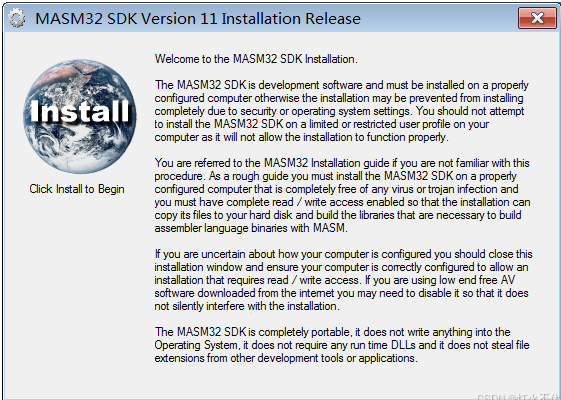Click 'Welcome to the MASM32 SDK Installation.' text
The image size is (561, 400).
(x=256, y=59)
